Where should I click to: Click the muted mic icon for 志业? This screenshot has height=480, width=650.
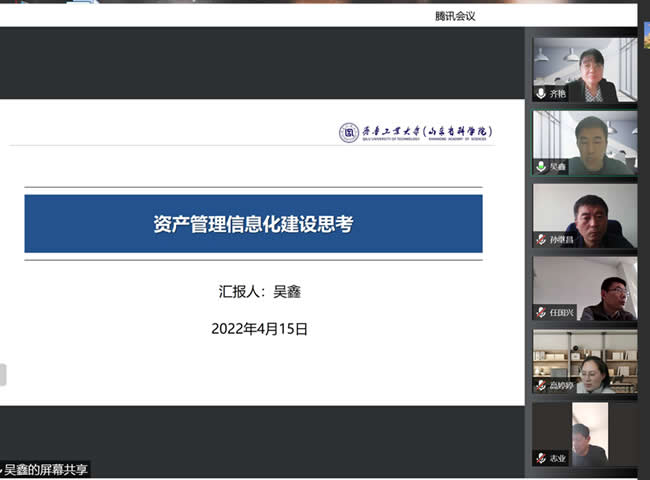point(541,458)
